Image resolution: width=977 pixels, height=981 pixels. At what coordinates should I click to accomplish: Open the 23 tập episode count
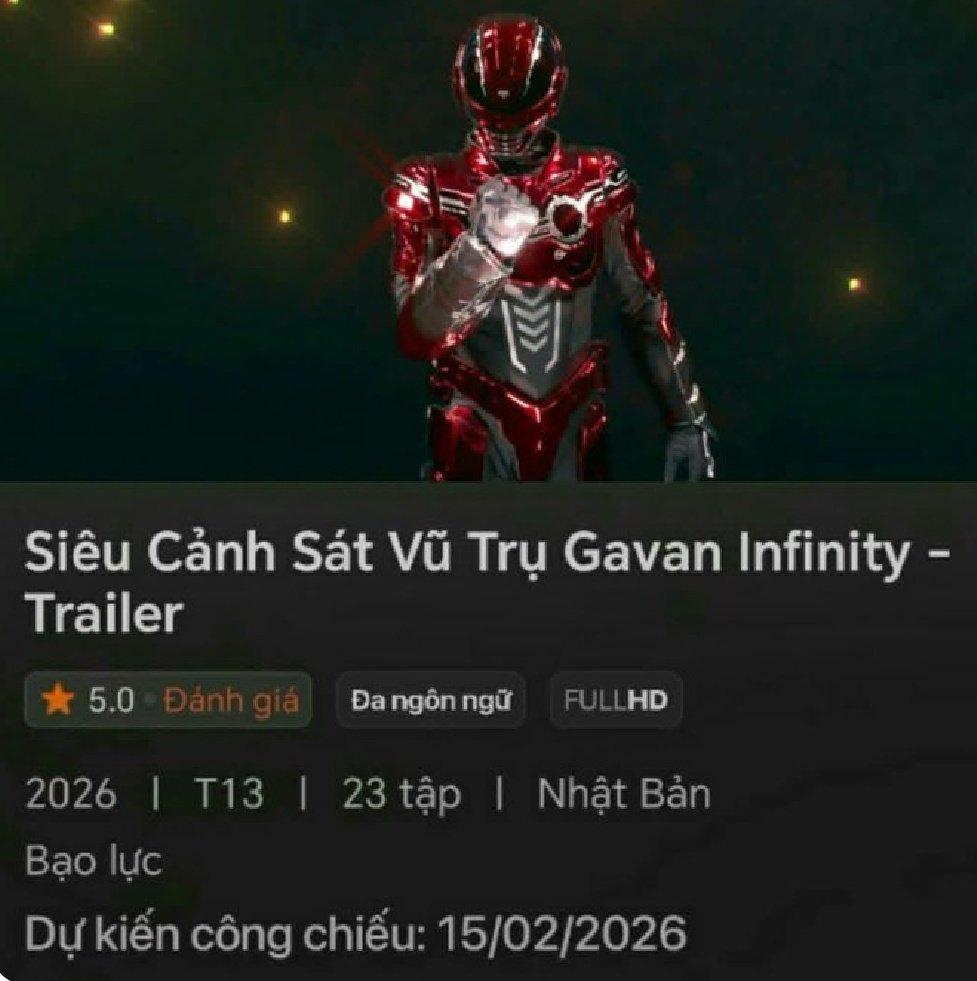coord(402,795)
